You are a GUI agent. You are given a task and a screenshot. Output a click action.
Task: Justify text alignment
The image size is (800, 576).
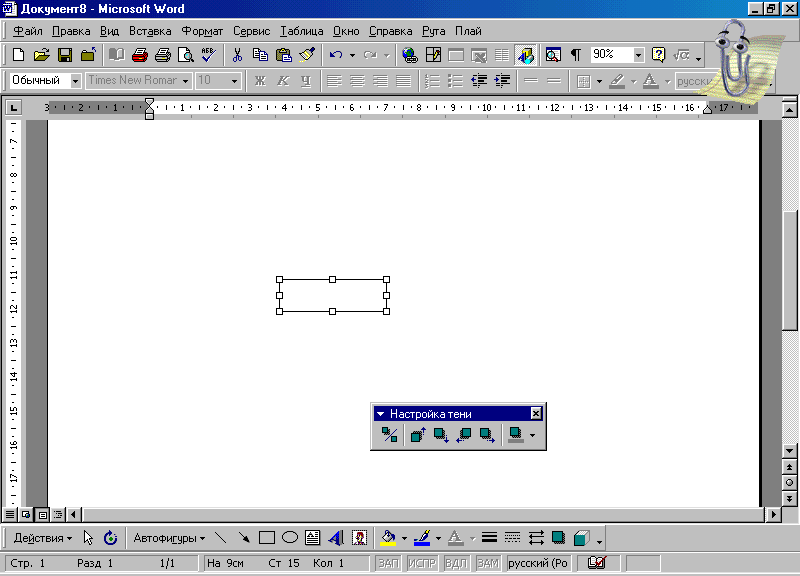point(404,81)
